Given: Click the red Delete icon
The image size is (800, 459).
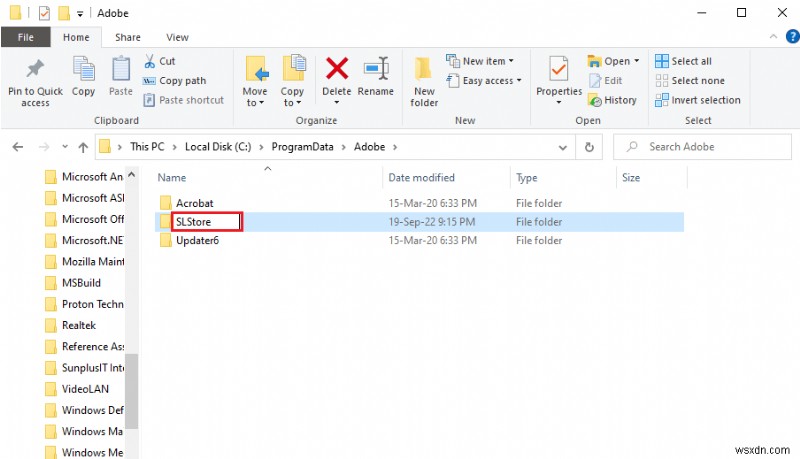Looking at the screenshot, I should [337, 68].
